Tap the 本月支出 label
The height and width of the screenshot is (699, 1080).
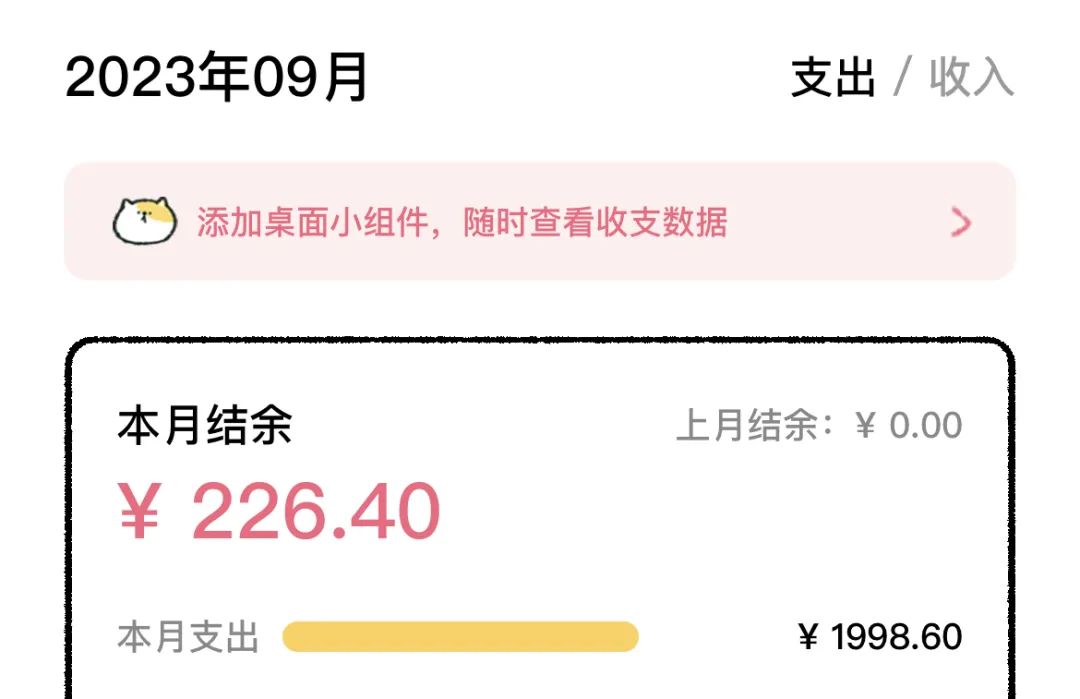(188, 636)
